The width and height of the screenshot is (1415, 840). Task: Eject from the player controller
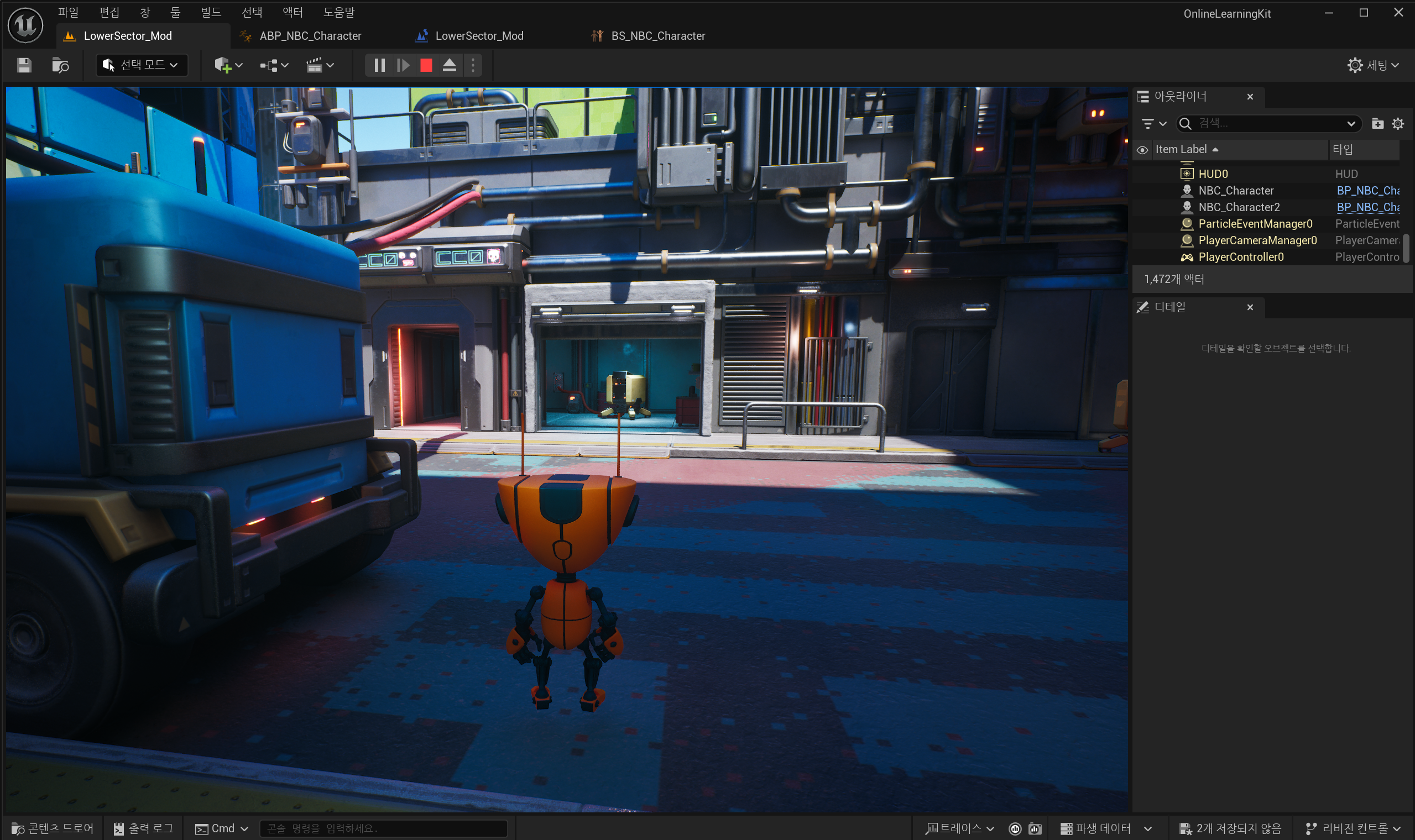(x=450, y=65)
